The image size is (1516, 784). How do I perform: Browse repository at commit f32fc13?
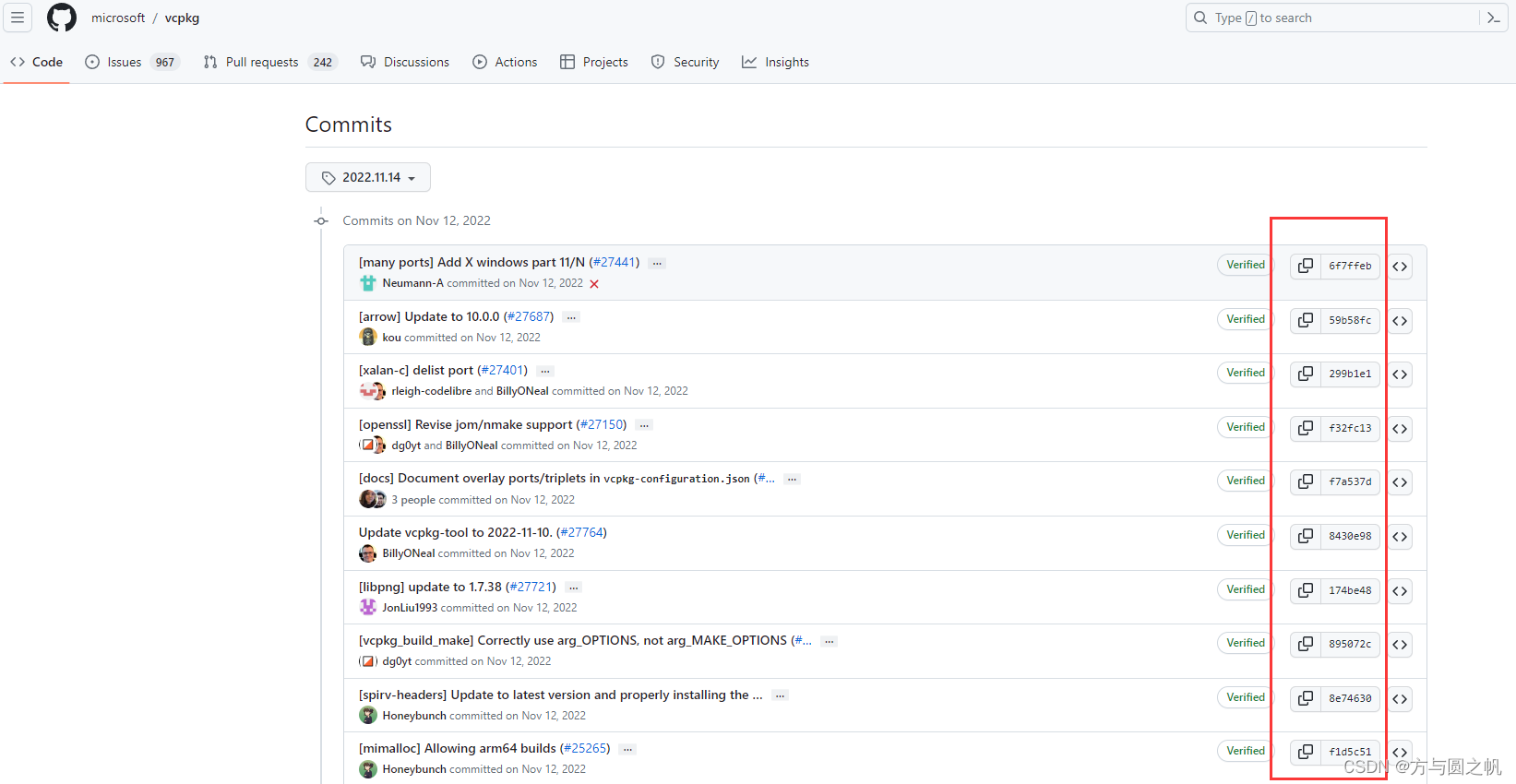click(x=1400, y=429)
